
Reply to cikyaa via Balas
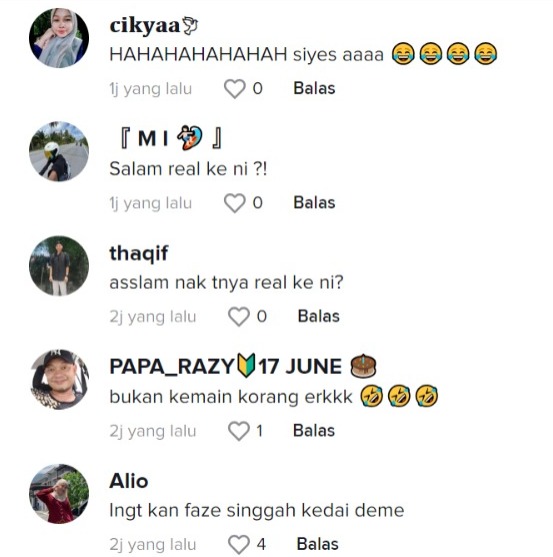[314, 88]
